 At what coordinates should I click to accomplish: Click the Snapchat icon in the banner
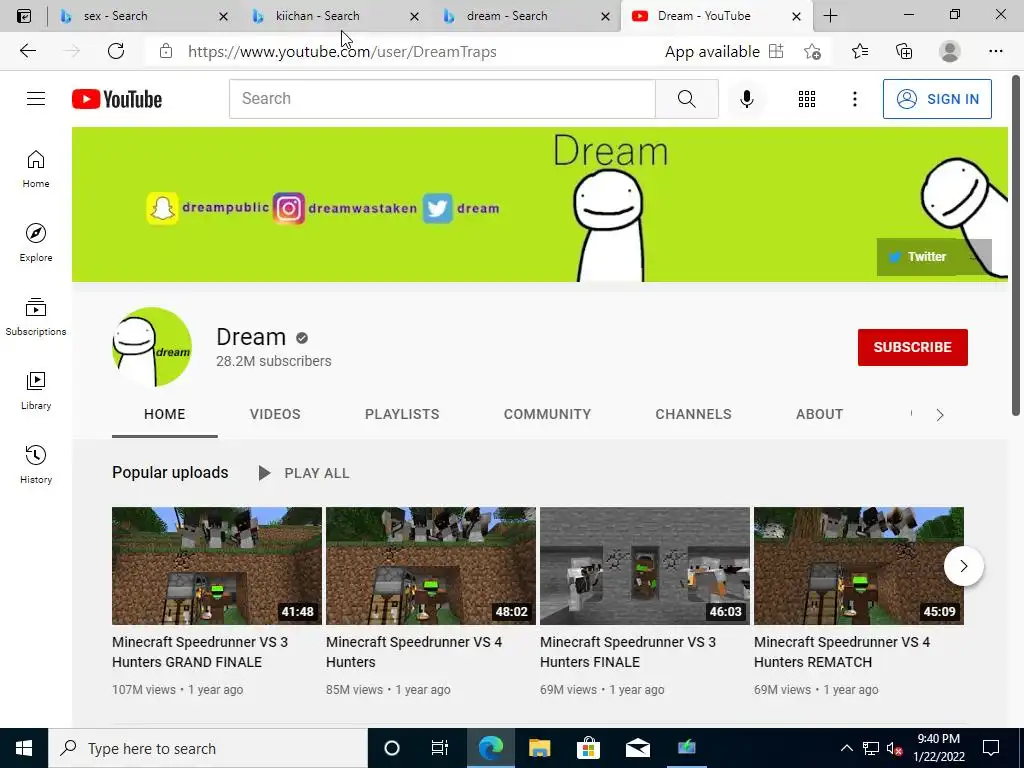pos(163,208)
